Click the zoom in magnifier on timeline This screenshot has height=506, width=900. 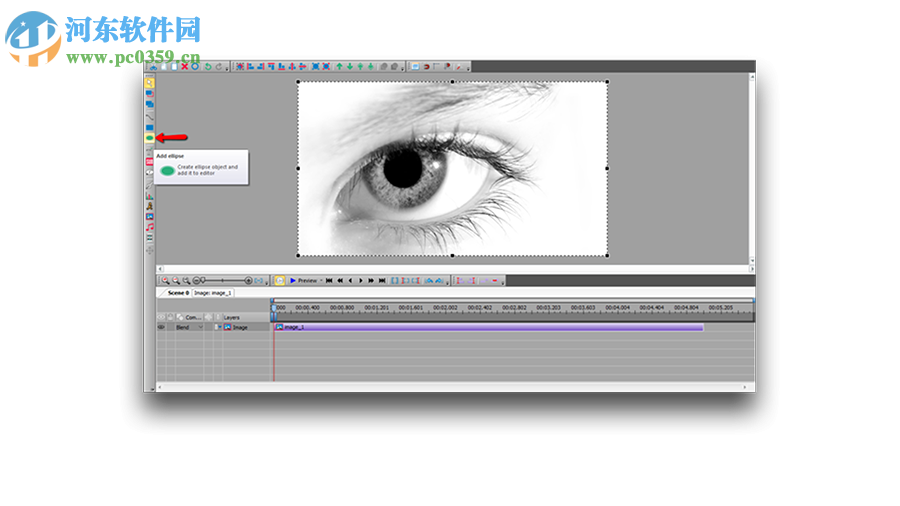(165, 281)
